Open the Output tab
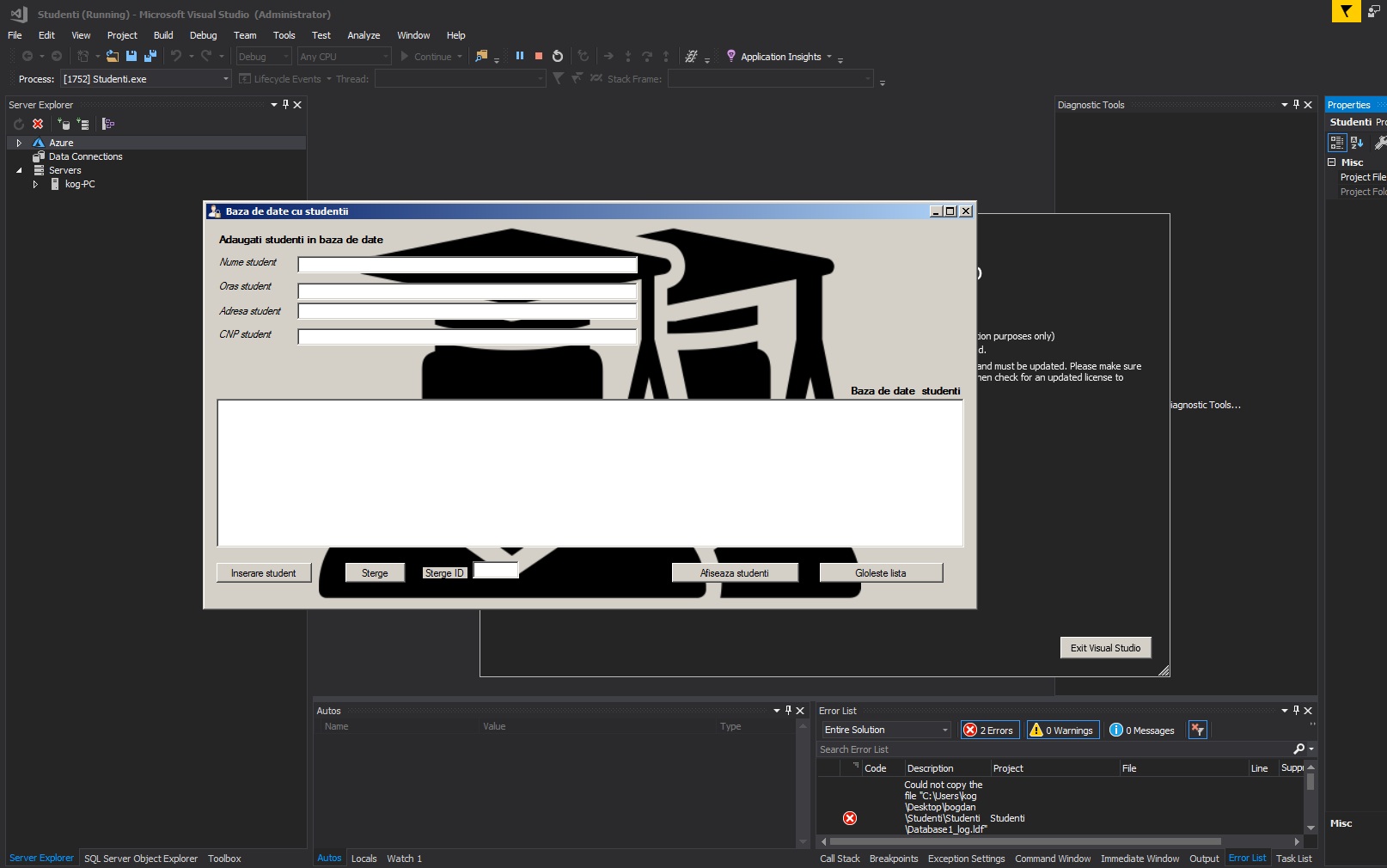Viewport: 1387px width, 868px height. click(x=1204, y=859)
